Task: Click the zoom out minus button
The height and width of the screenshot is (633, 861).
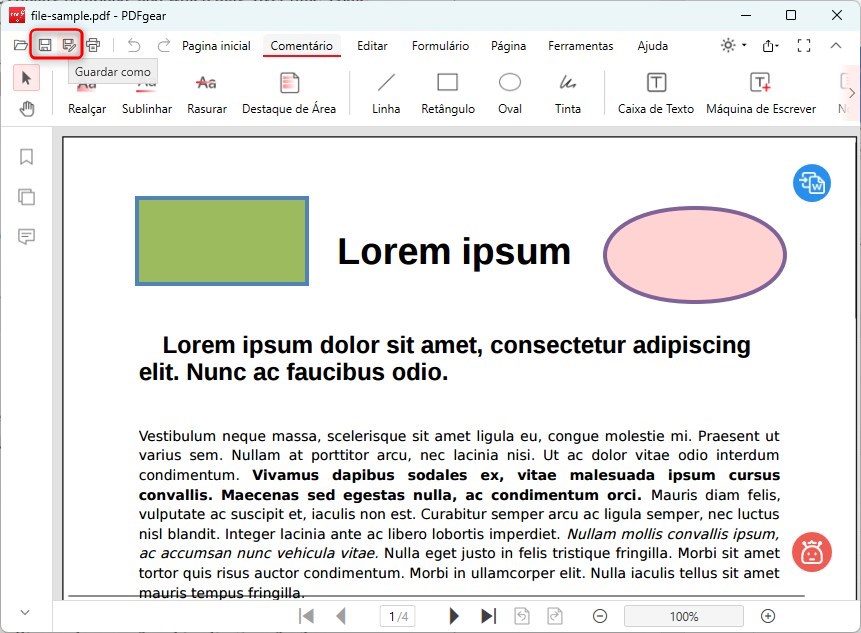Action: pos(600,616)
